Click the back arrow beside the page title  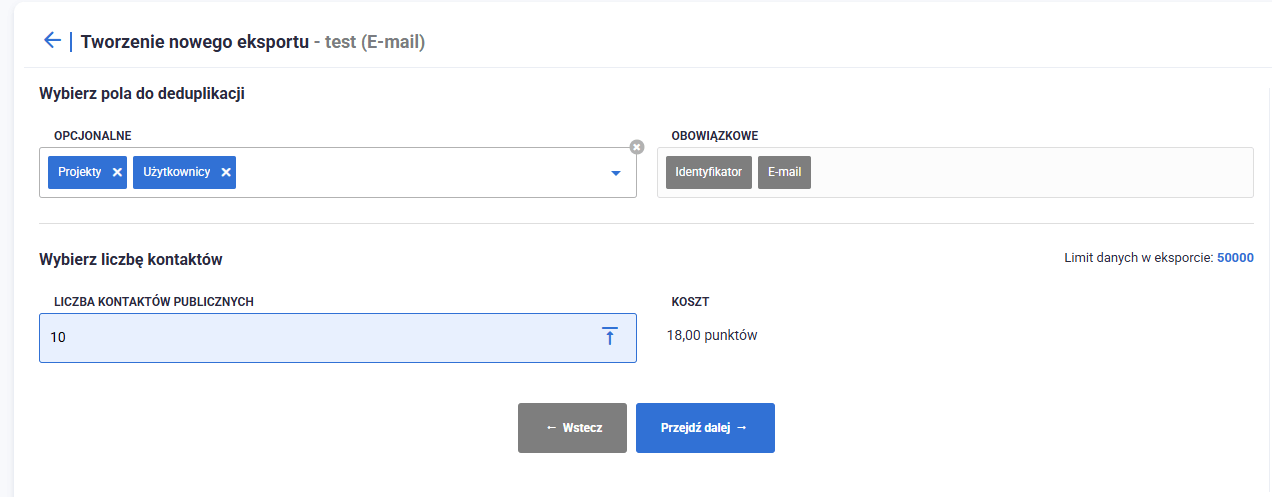tap(52, 40)
